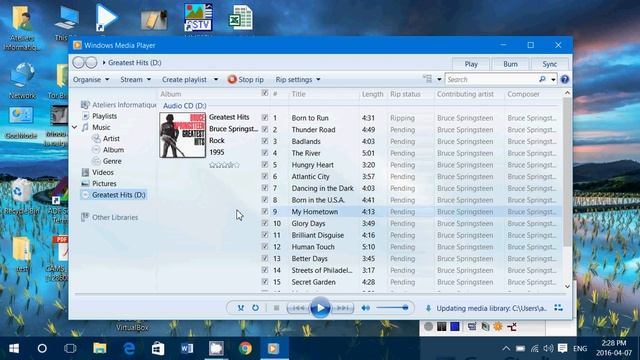Switch to Now Playing mode icon
The image size is (640, 360).
point(558,308)
